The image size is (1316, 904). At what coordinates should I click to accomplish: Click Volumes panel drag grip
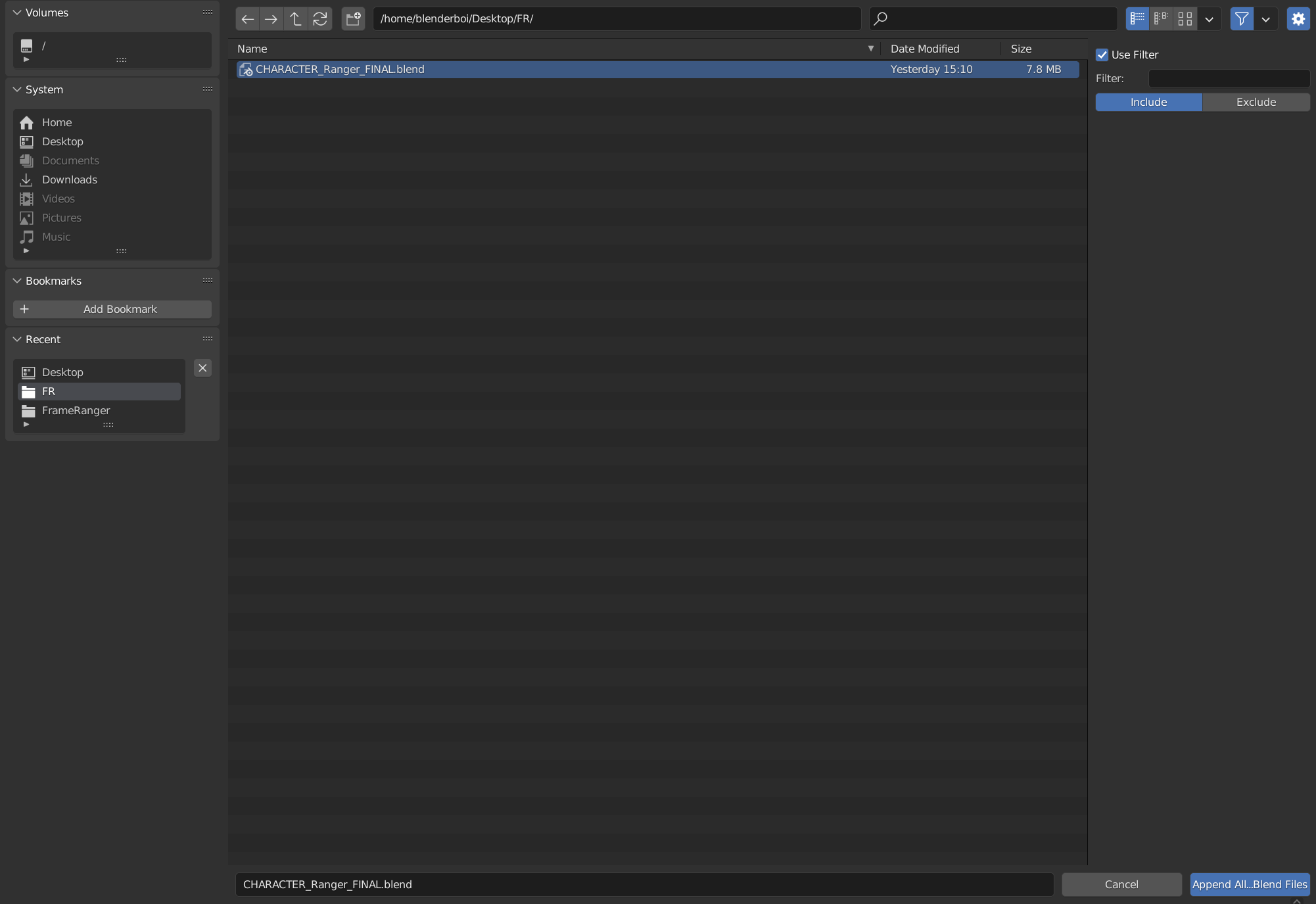(208, 12)
